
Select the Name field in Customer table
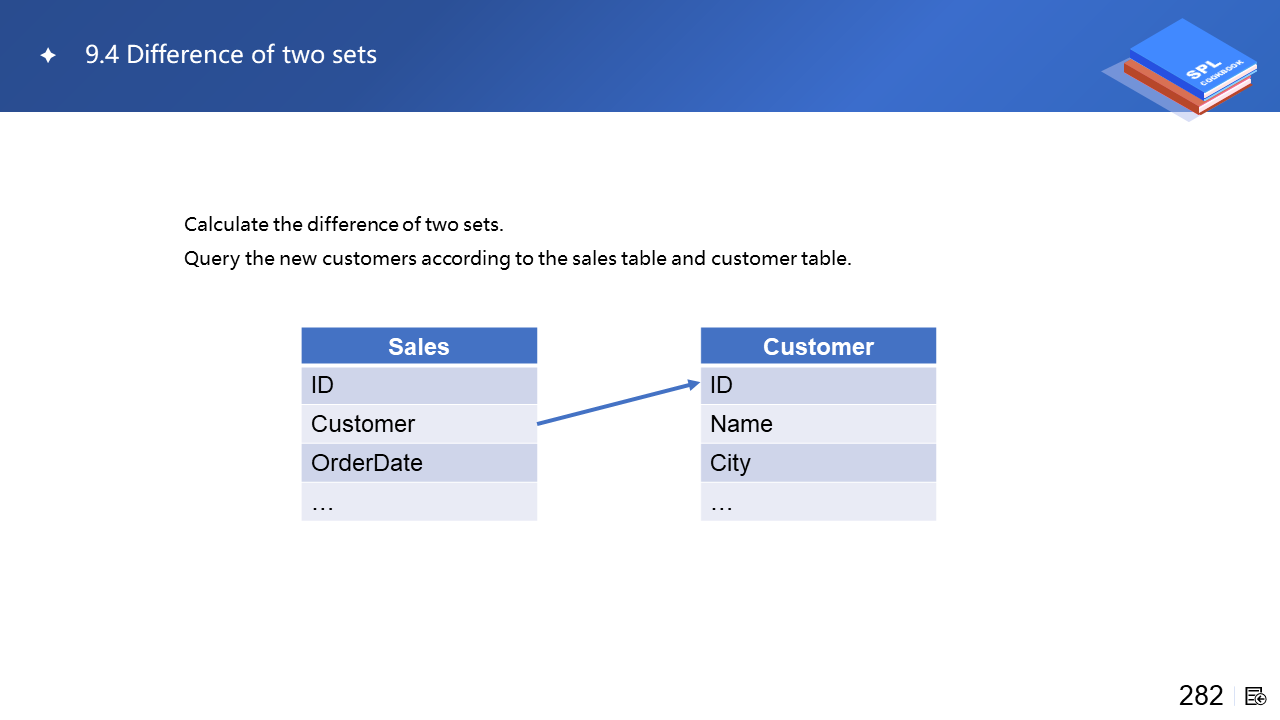pyautogui.click(x=818, y=424)
